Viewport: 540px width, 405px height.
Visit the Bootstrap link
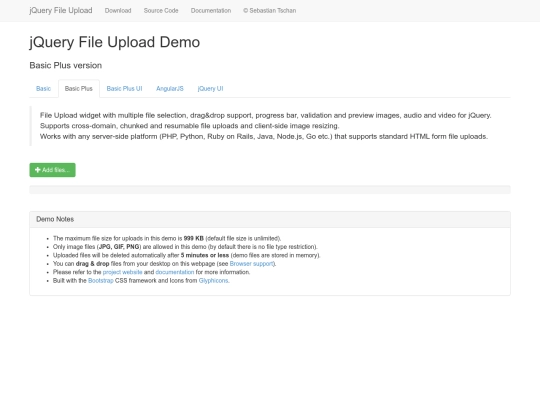[x=101, y=280]
